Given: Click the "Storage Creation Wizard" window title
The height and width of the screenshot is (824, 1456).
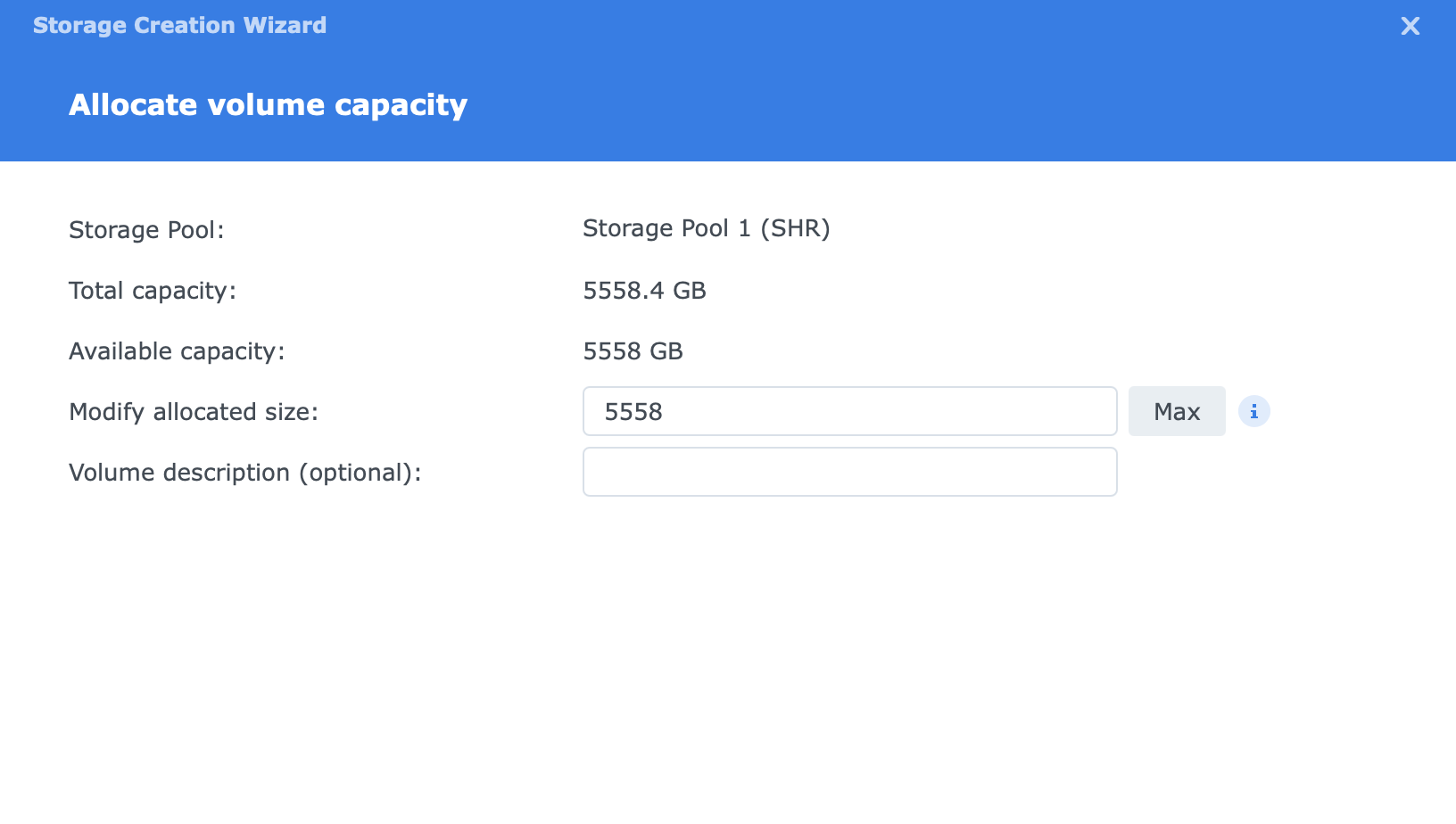Looking at the screenshot, I should pyautogui.click(x=179, y=25).
